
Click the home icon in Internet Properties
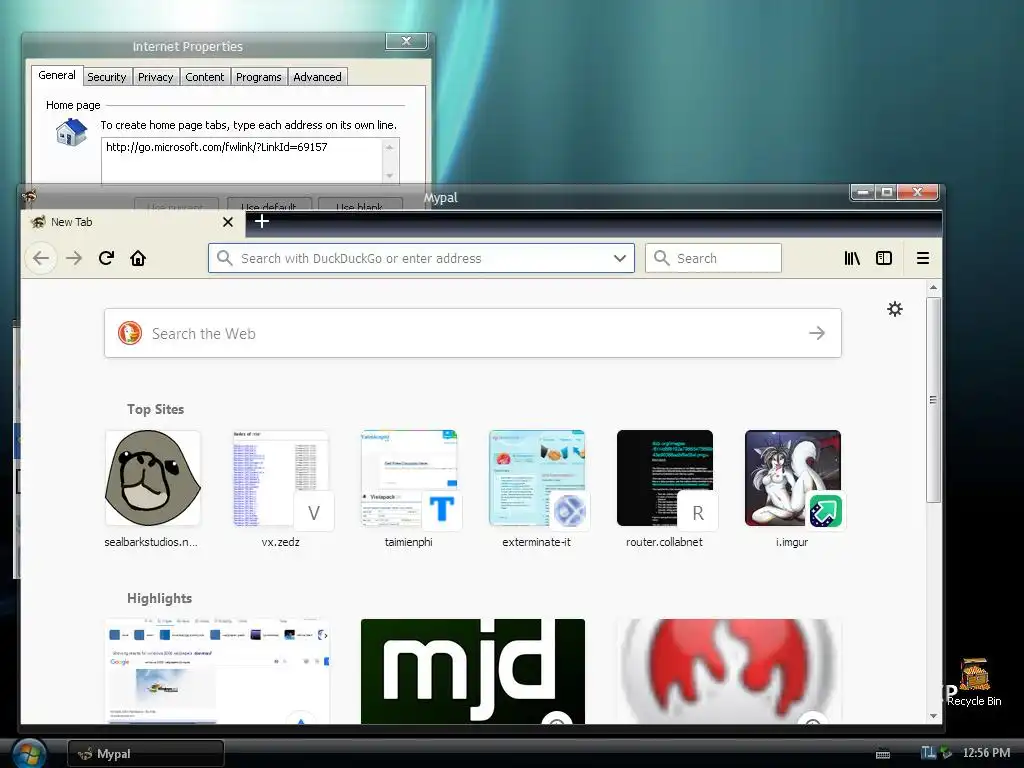click(x=71, y=132)
